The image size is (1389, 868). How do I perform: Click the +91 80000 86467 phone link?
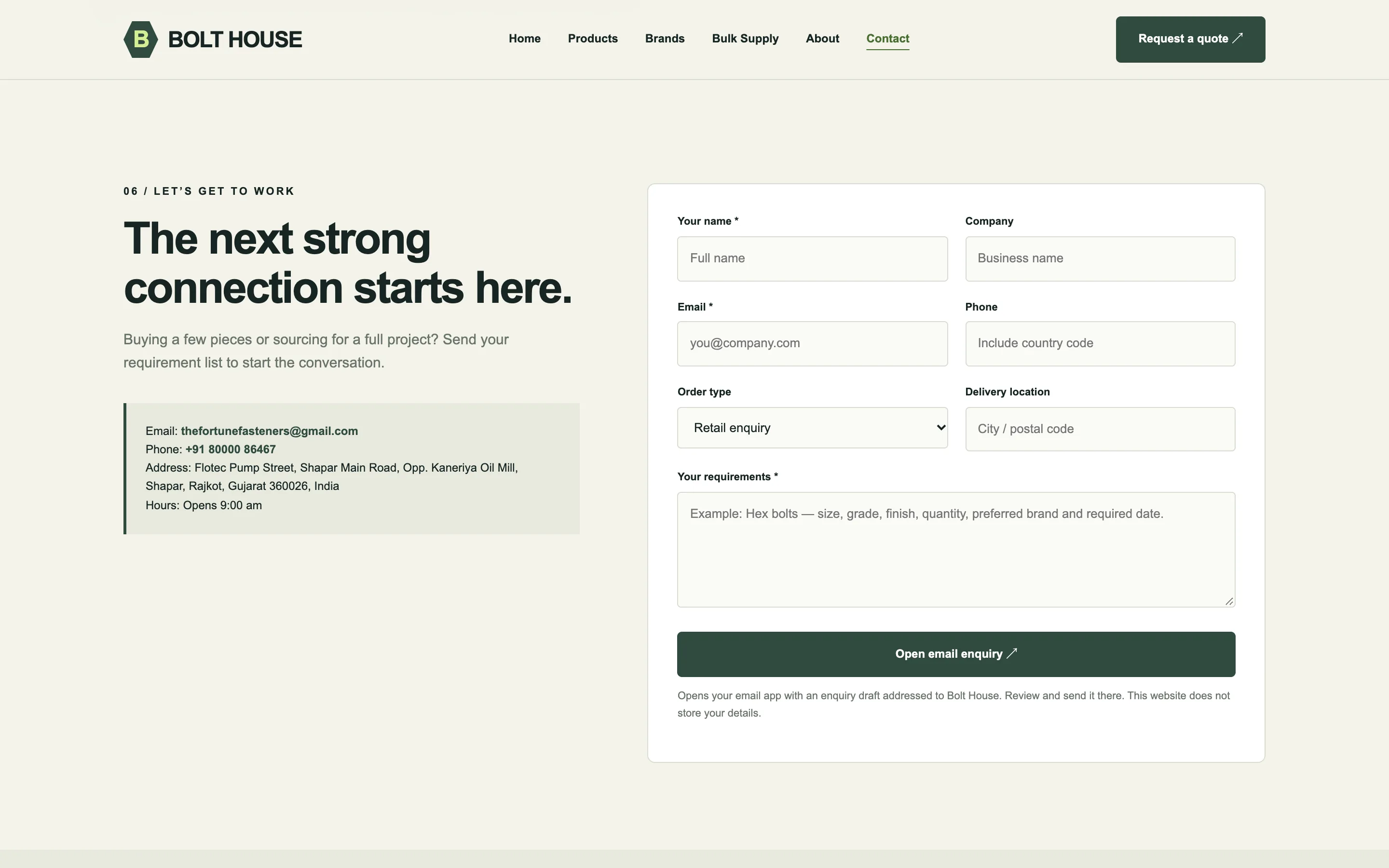(230, 449)
